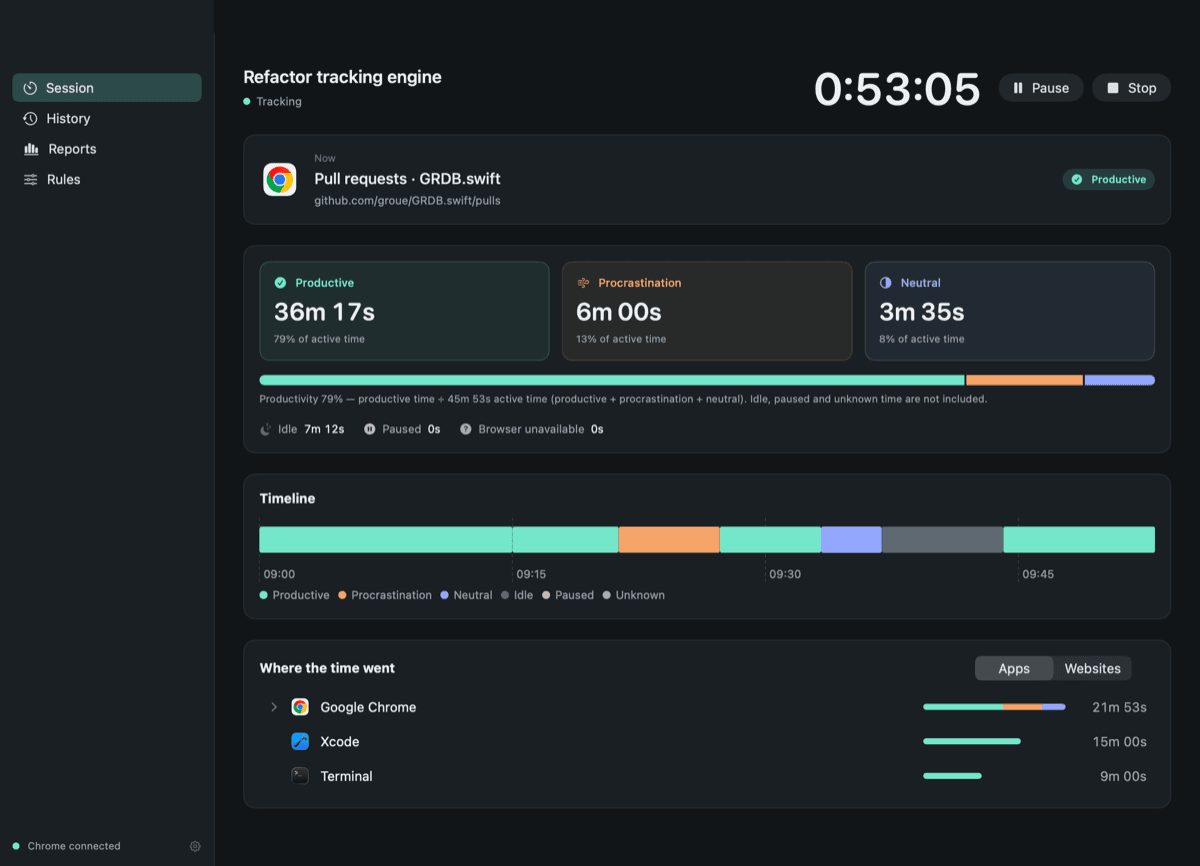1200x866 pixels.
Task: Click the 09:15 timeline label
Action: coord(531,575)
